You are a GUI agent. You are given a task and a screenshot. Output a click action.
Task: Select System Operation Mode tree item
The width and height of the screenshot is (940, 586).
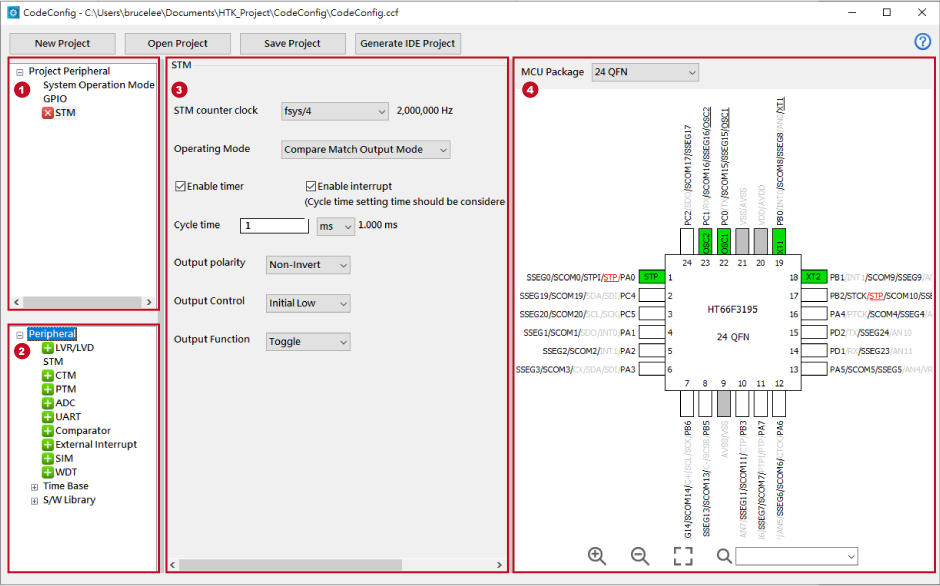98,85
